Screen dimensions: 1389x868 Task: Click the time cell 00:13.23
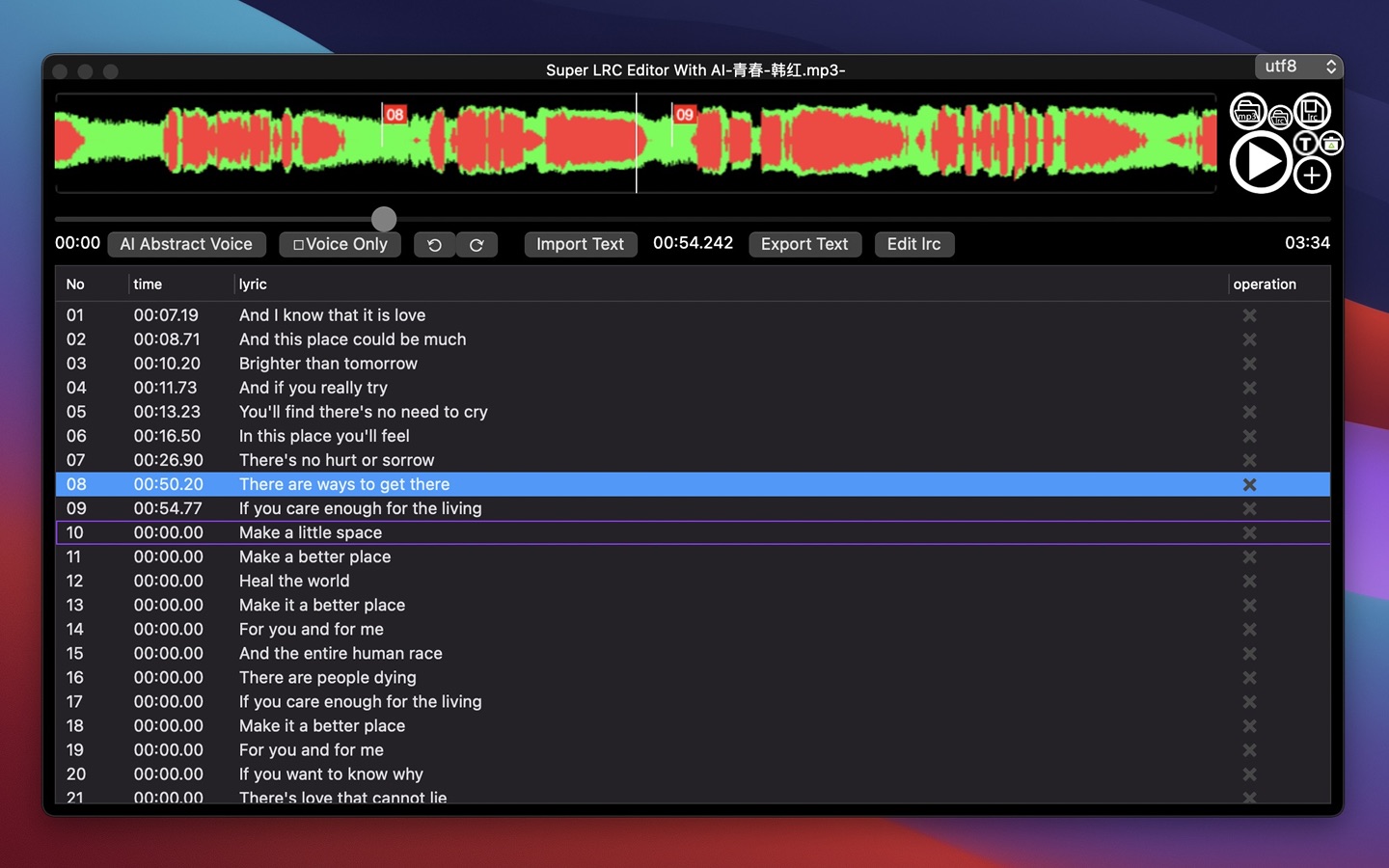pyautogui.click(x=167, y=412)
